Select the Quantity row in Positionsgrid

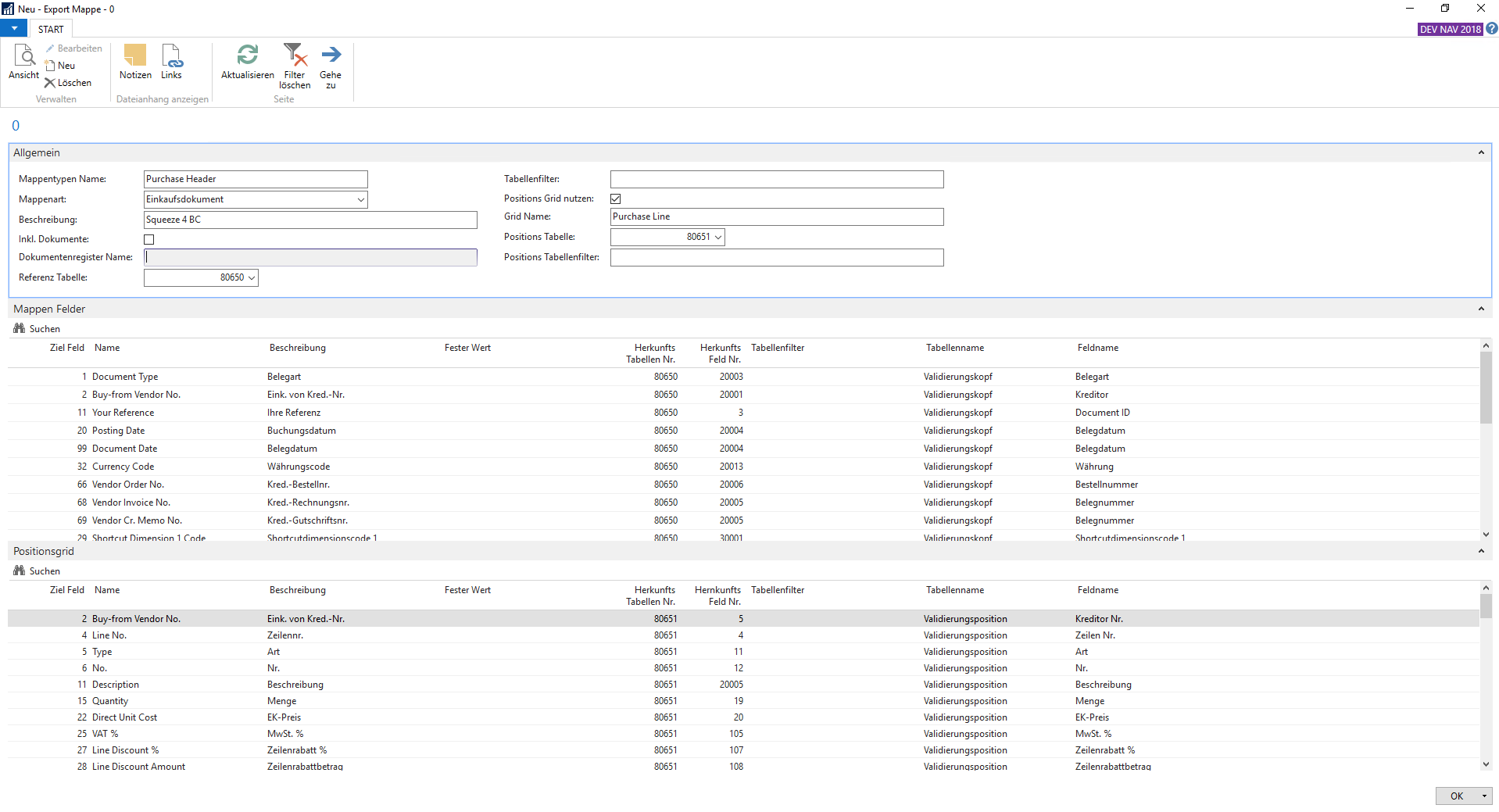tap(743, 701)
